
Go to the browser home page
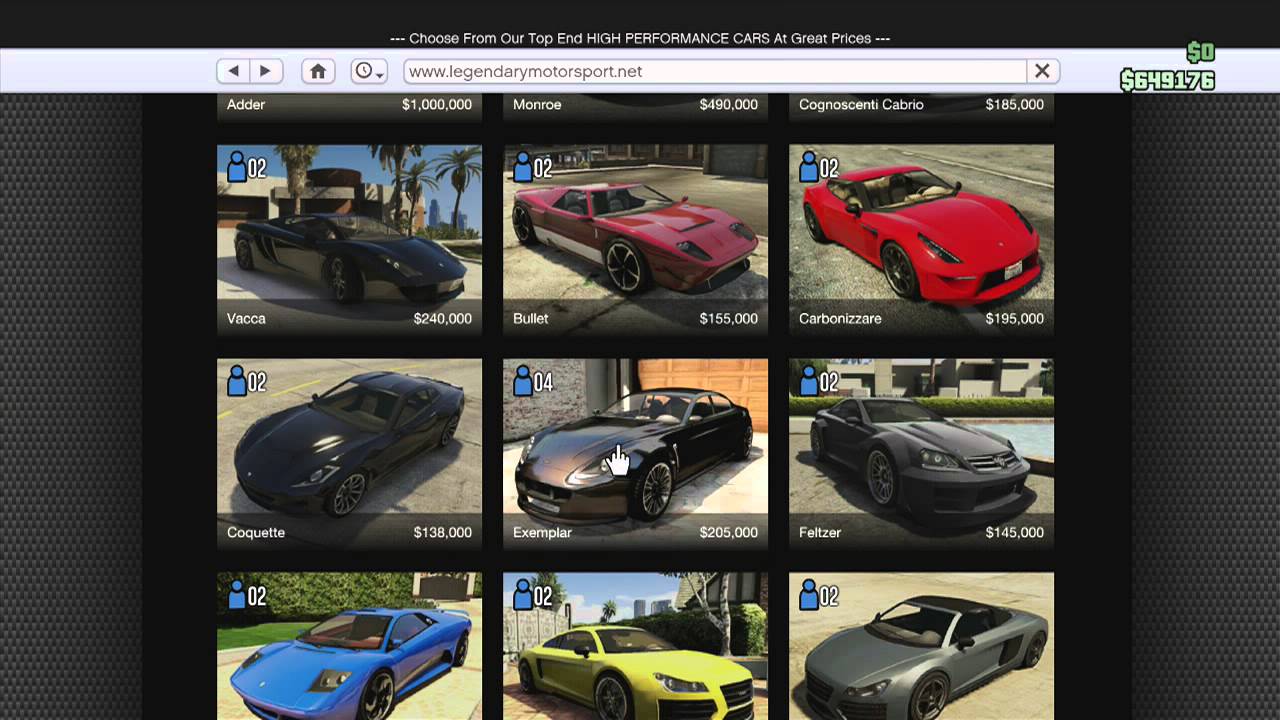click(318, 71)
